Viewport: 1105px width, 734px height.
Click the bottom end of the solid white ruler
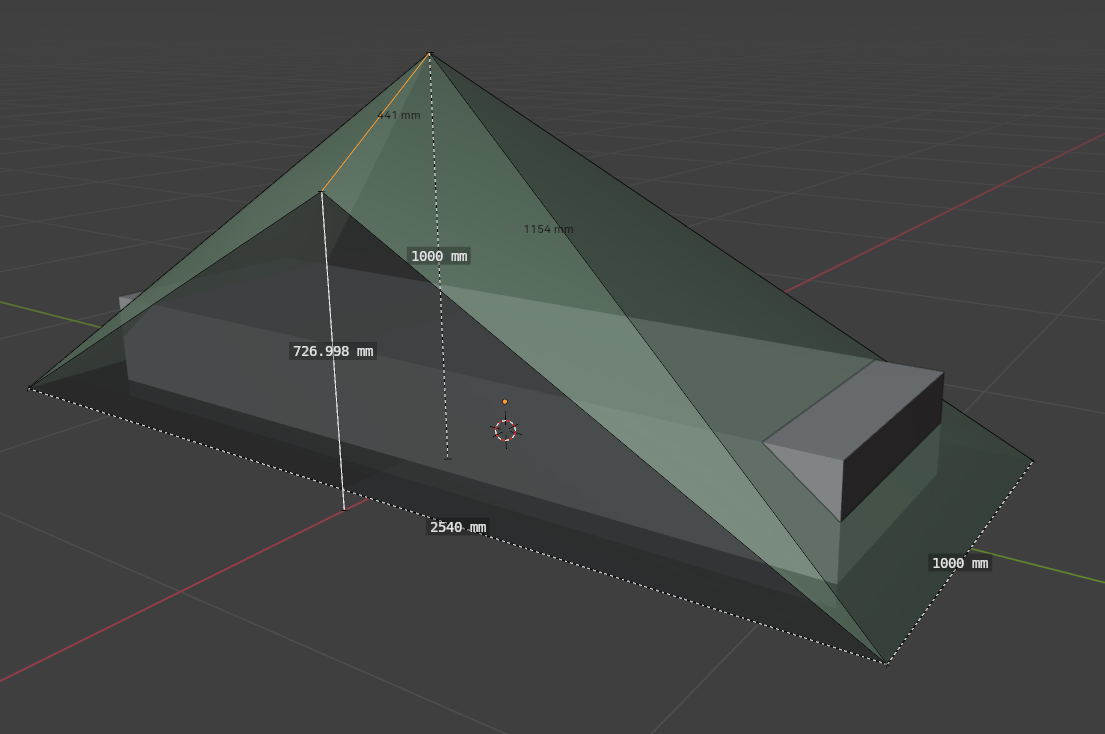point(344,510)
